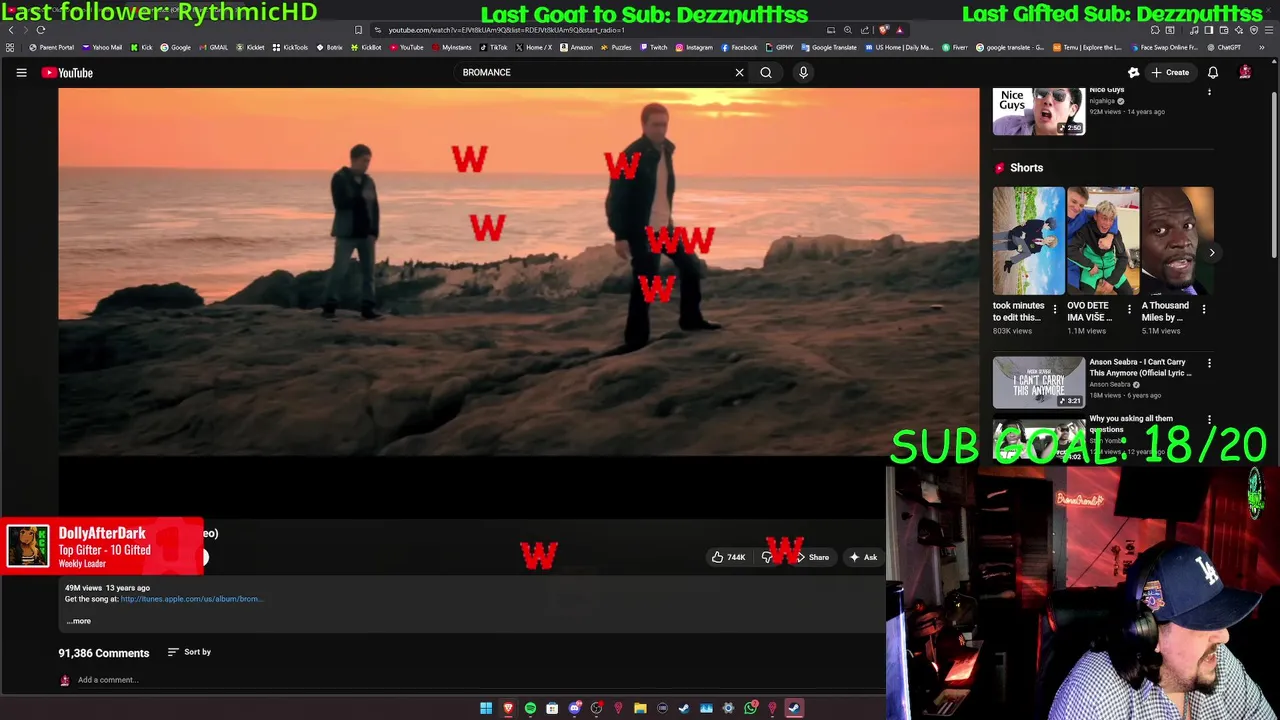
Task: Open Spotify from the taskbar
Action: point(530,708)
